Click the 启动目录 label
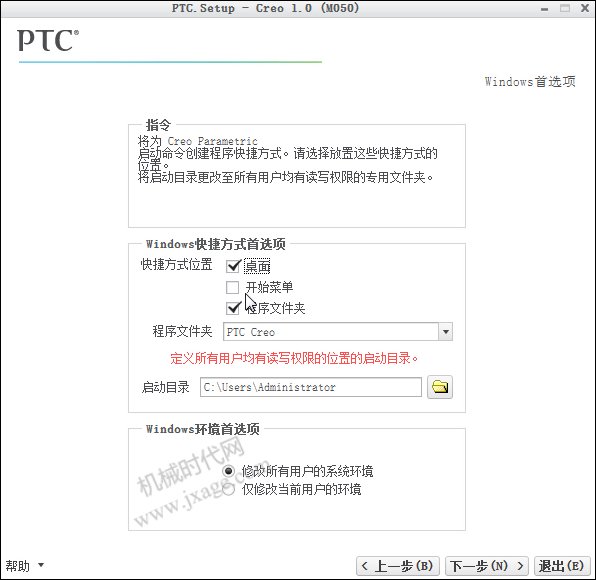 pyautogui.click(x=165, y=387)
